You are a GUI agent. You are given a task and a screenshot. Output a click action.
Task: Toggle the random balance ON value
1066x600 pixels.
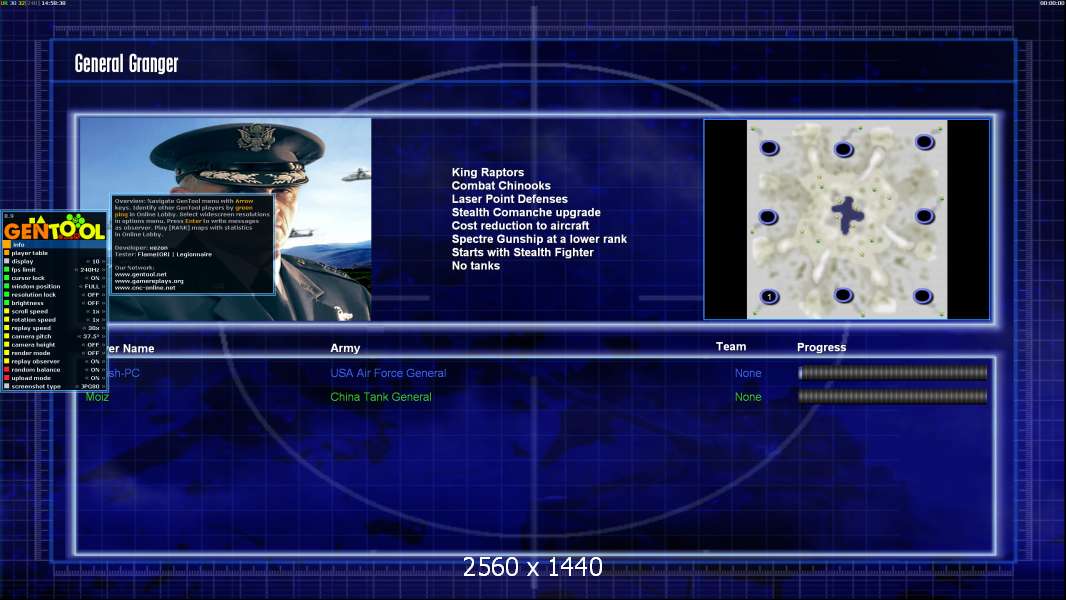[x=94, y=370]
